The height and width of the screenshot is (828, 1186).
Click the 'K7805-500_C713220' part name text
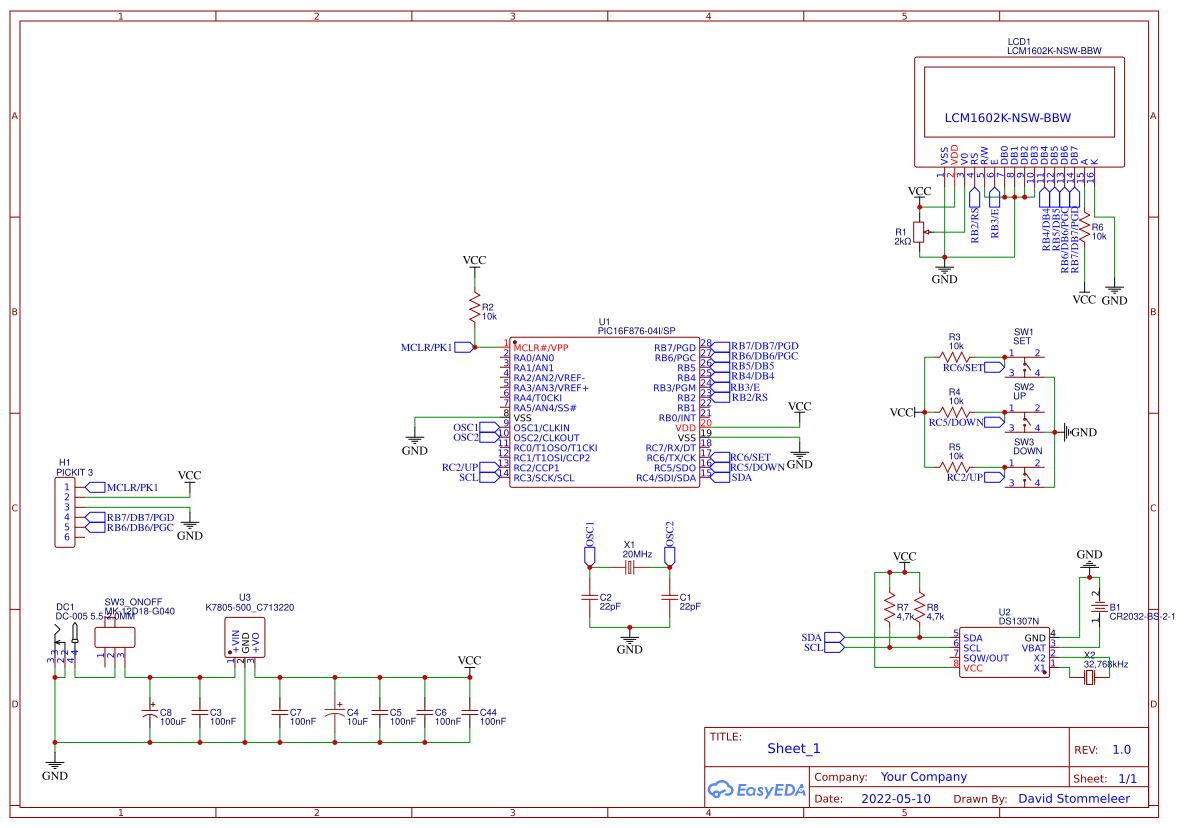250,607
